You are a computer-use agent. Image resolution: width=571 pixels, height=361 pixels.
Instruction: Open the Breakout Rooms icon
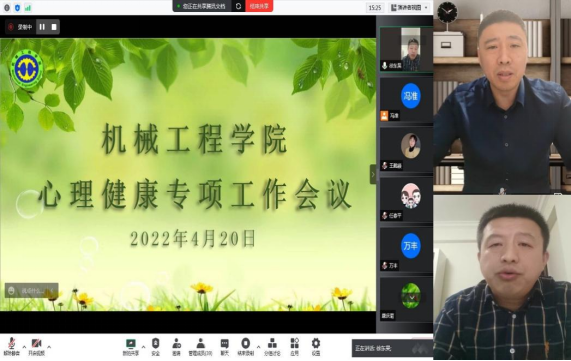coord(272,346)
